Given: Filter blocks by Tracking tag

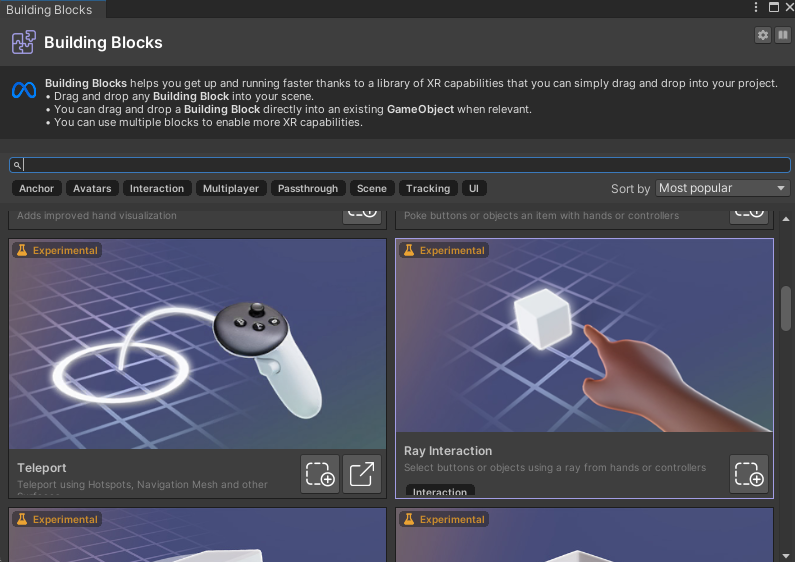Looking at the screenshot, I should pos(428,188).
